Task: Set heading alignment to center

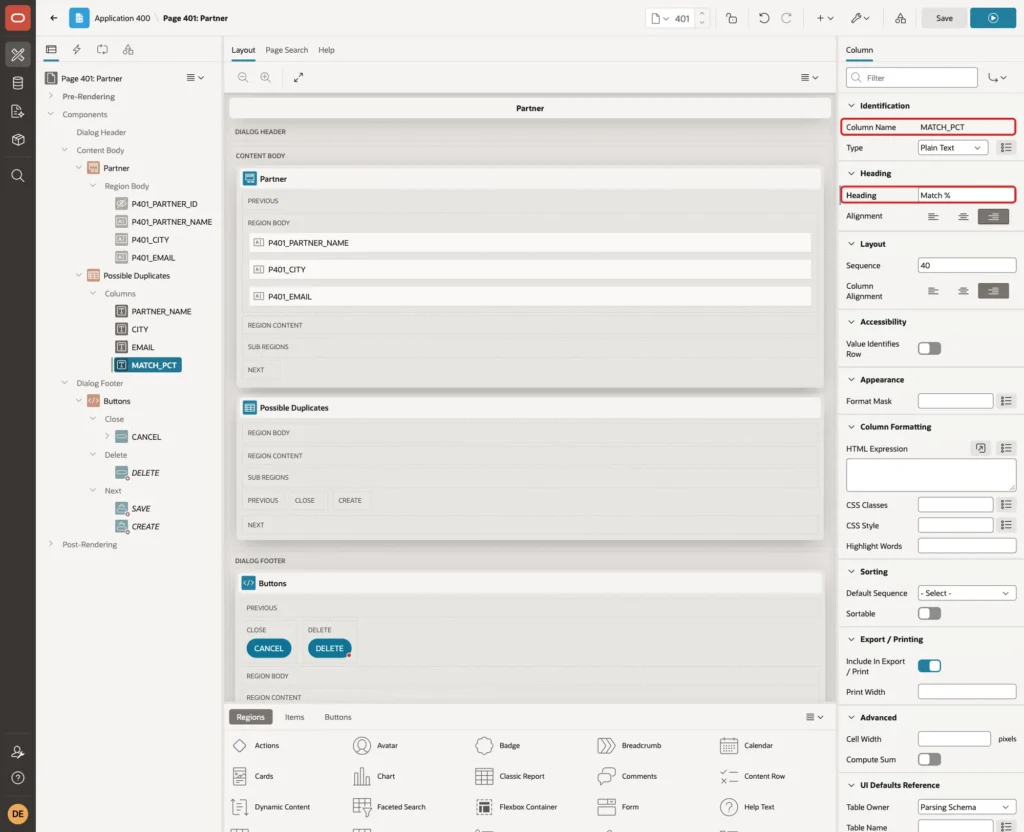Action: [x=963, y=216]
